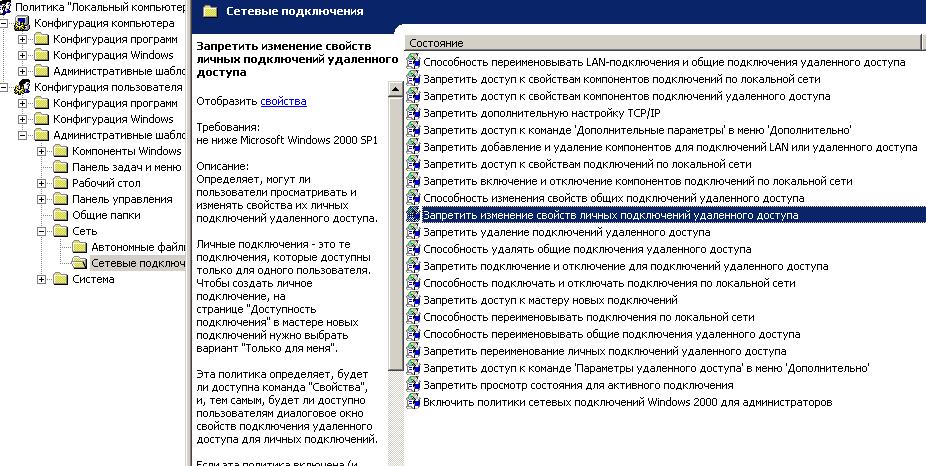Click the icon of 'Запретить просмотр состояния для активного подключения'
The height and width of the screenshot is (466, 926).
click(x=413, y=385)
